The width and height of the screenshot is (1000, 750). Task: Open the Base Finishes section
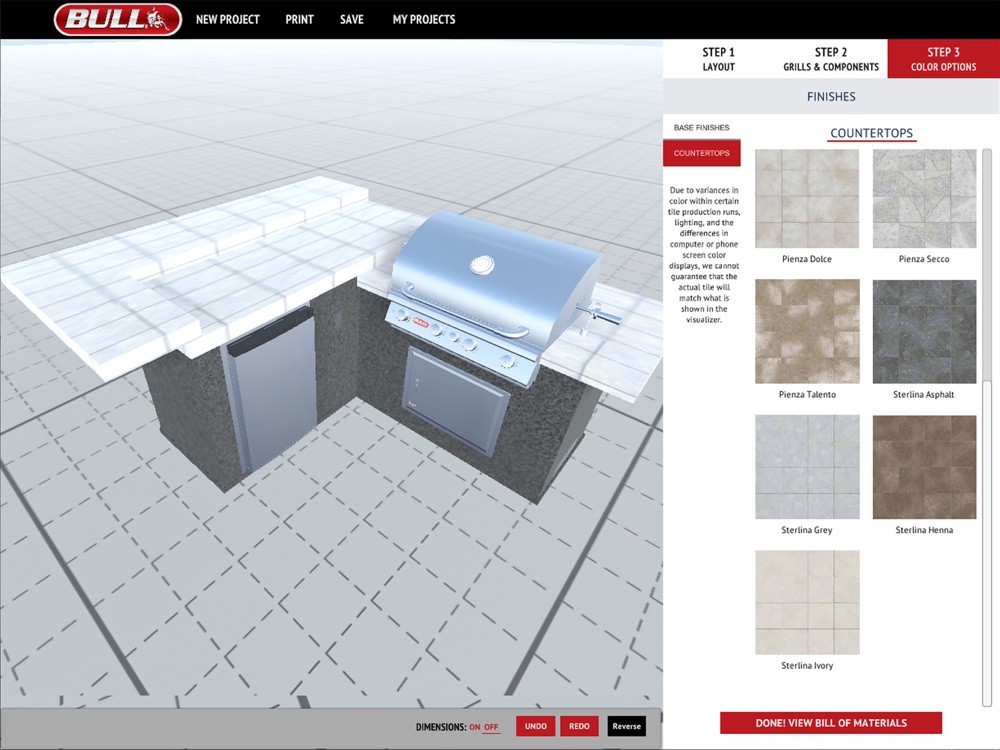(702, 128)
